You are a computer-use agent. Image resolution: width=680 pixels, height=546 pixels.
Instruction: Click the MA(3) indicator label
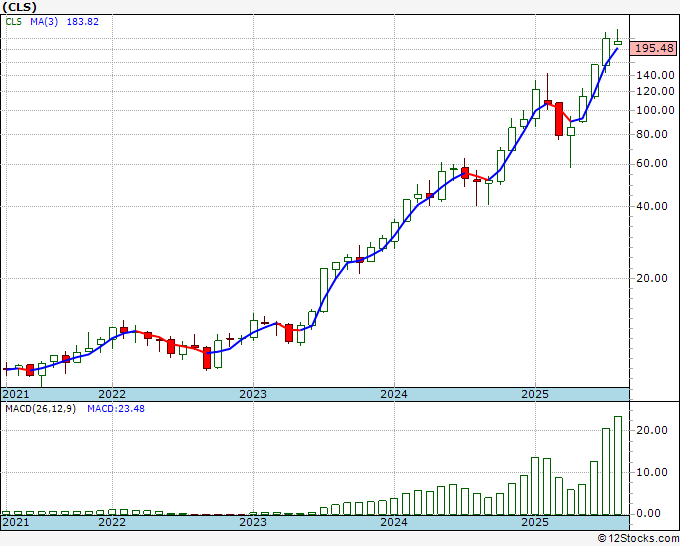[x=44, y=21]
